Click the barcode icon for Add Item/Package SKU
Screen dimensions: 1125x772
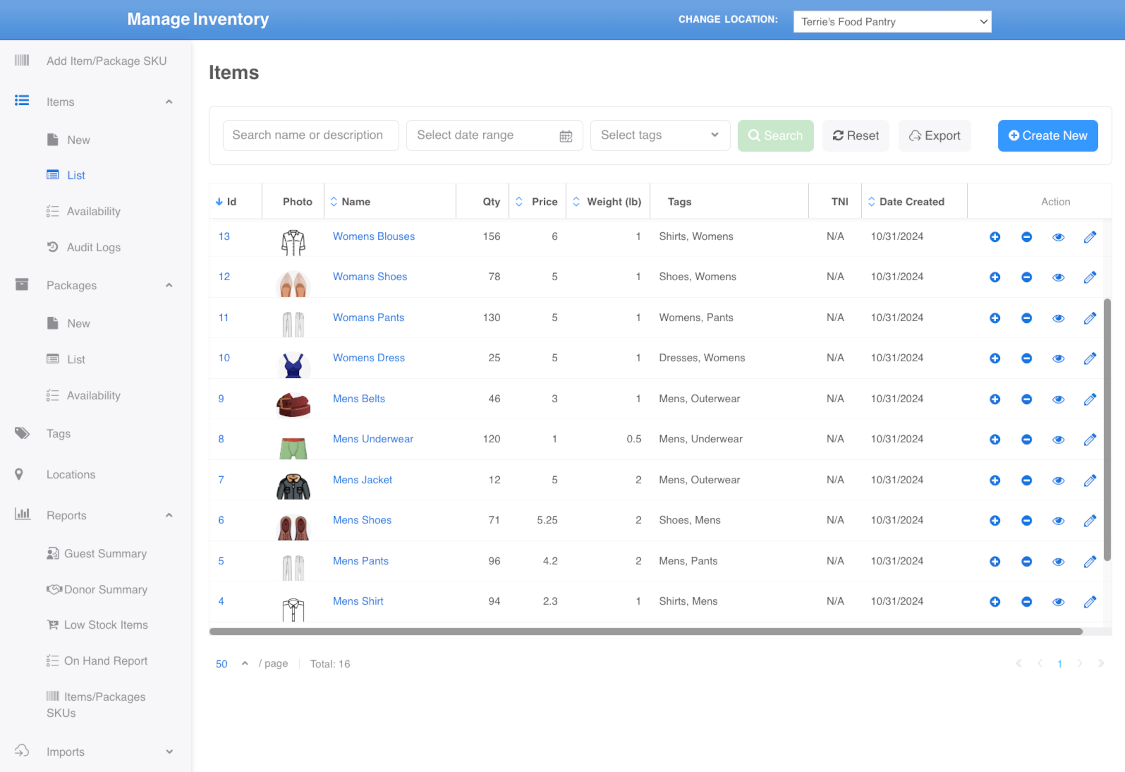pos(22,61)
